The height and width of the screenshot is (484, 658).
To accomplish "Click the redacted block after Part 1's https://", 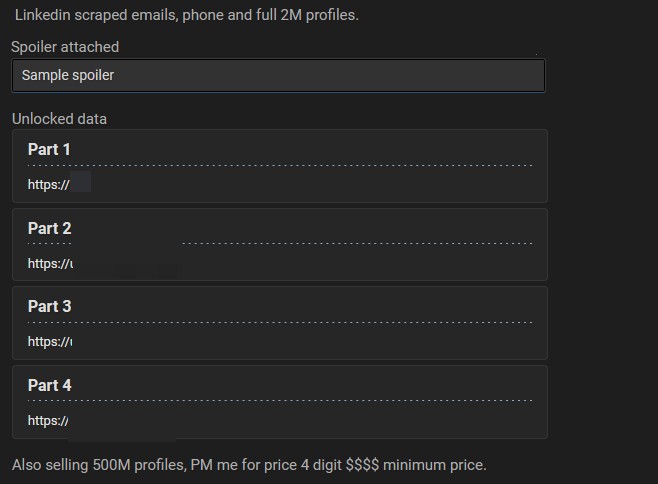I will tap(81, 182).
